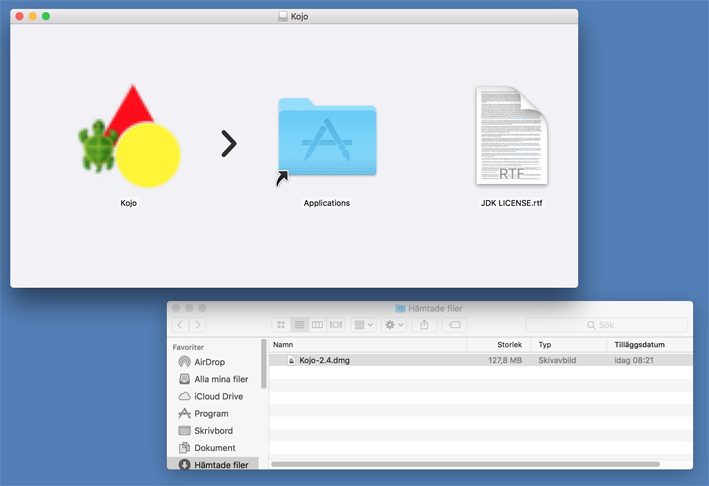The height and width of the screenshot is (486, 709).
Task: Click the Hämtade filer title bar folder icon
Action: tap(400, 308)
